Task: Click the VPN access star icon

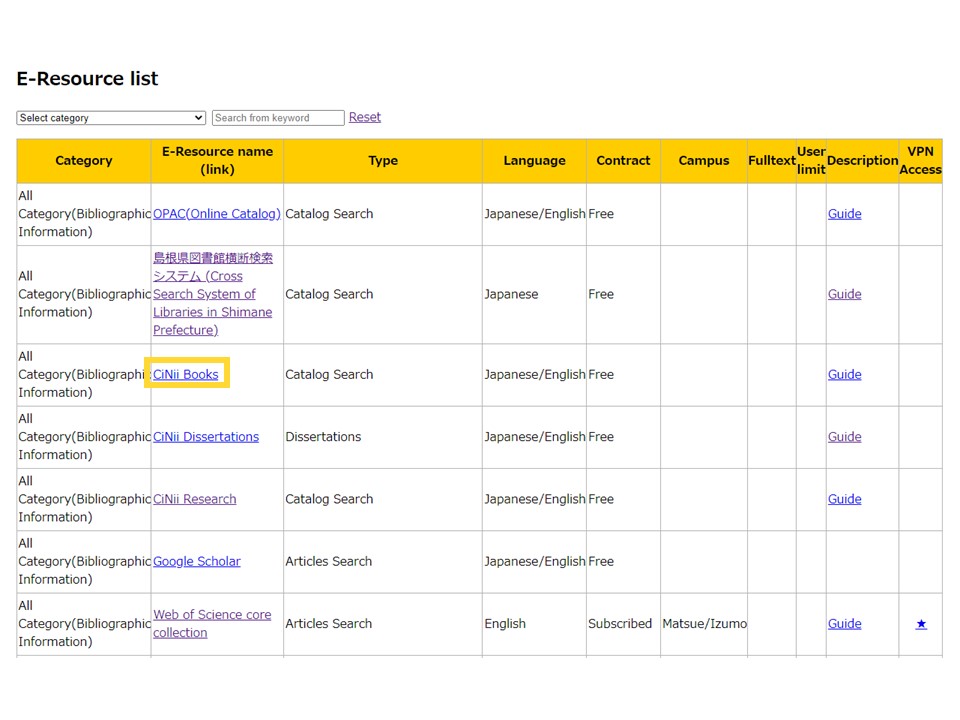Action: (x=921, y=624)
